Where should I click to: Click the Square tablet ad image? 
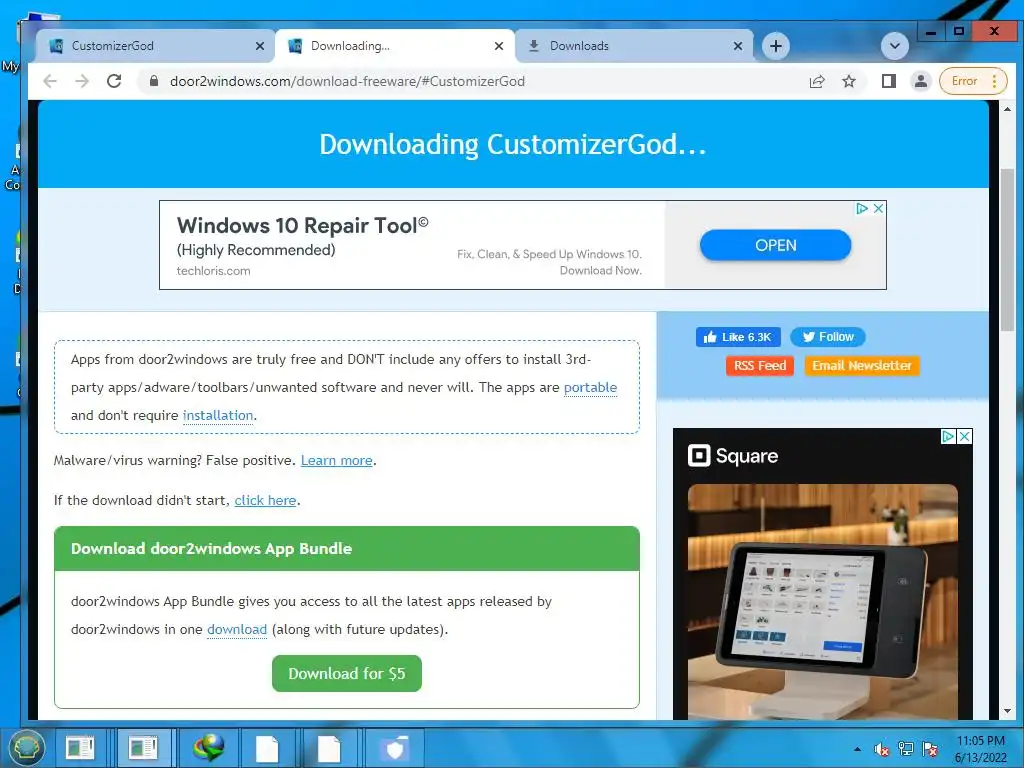(822, 601)
